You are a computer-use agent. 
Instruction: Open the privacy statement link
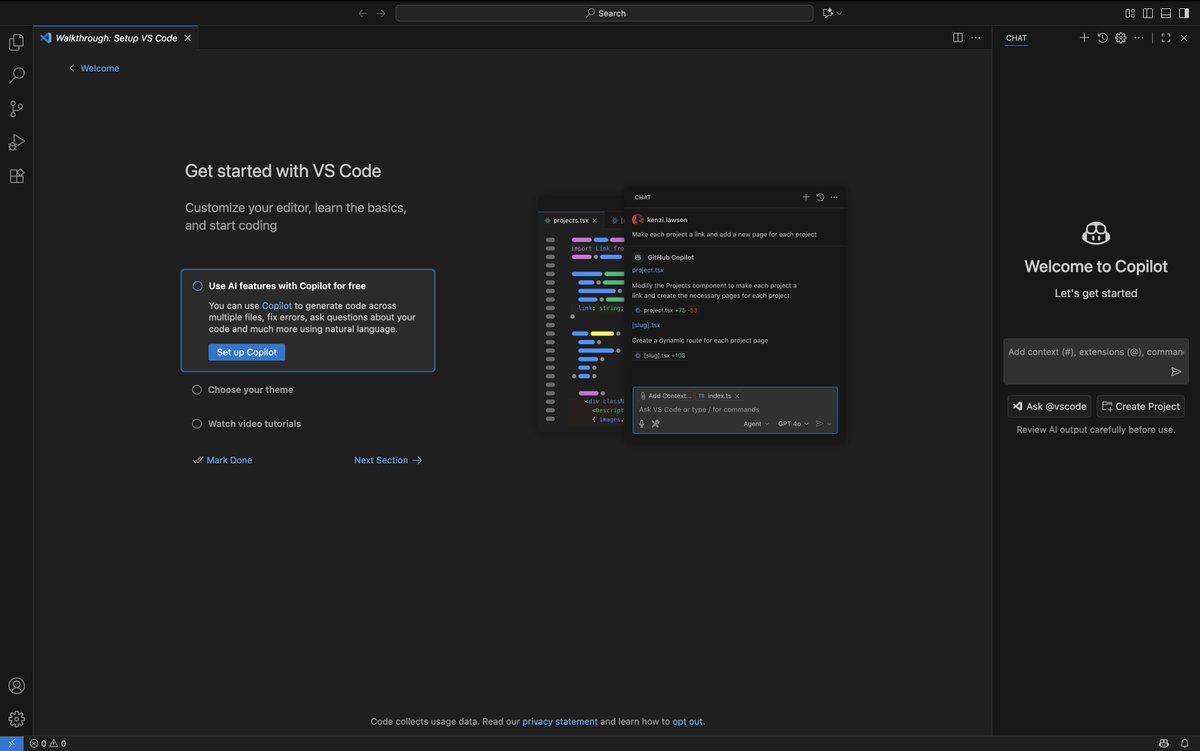pyautogui.click(x=560, y=721)
